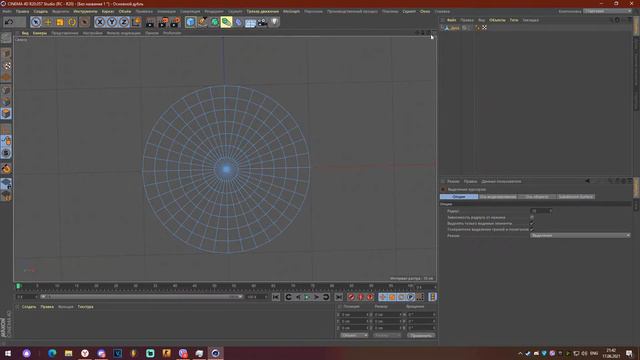Screen dimensions: 640x360
Task: Switch to Polygons mode
Action: (x=6, y=113)
